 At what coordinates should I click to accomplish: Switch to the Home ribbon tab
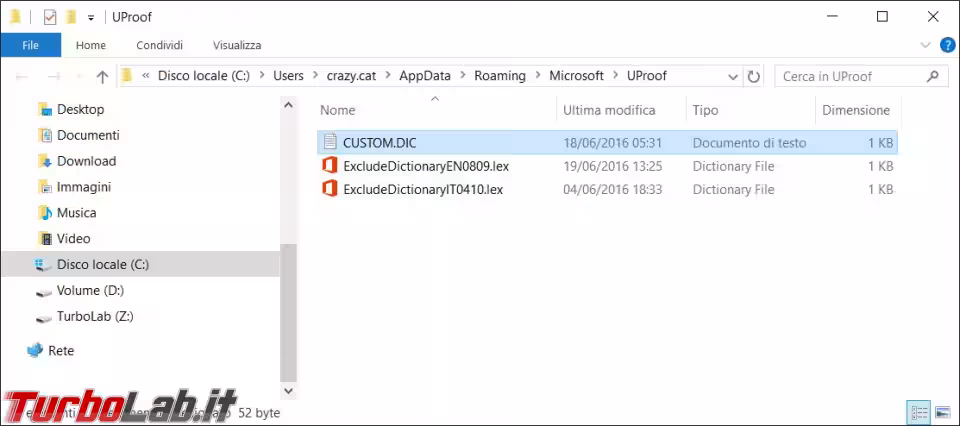click(x=91, y=45)
